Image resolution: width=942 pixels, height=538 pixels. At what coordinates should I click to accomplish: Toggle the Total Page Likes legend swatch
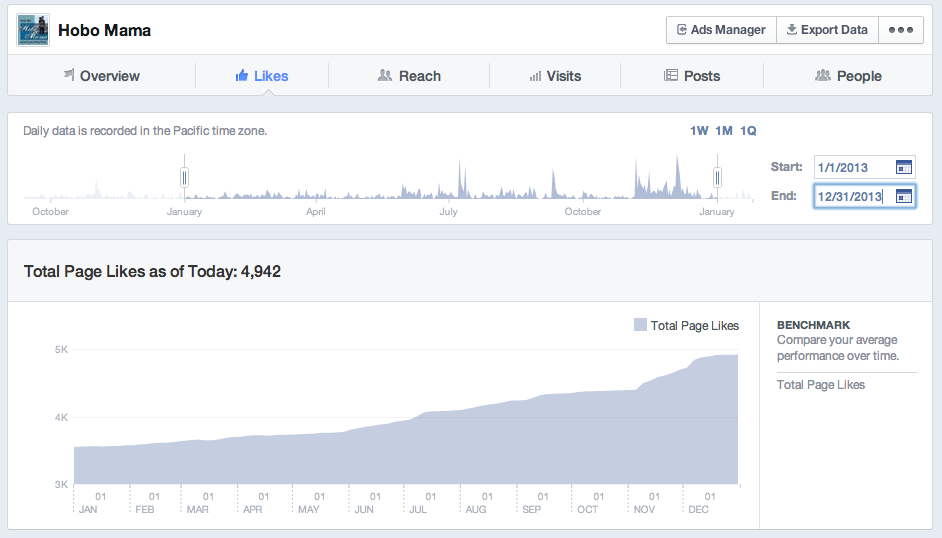click(640, 325)
